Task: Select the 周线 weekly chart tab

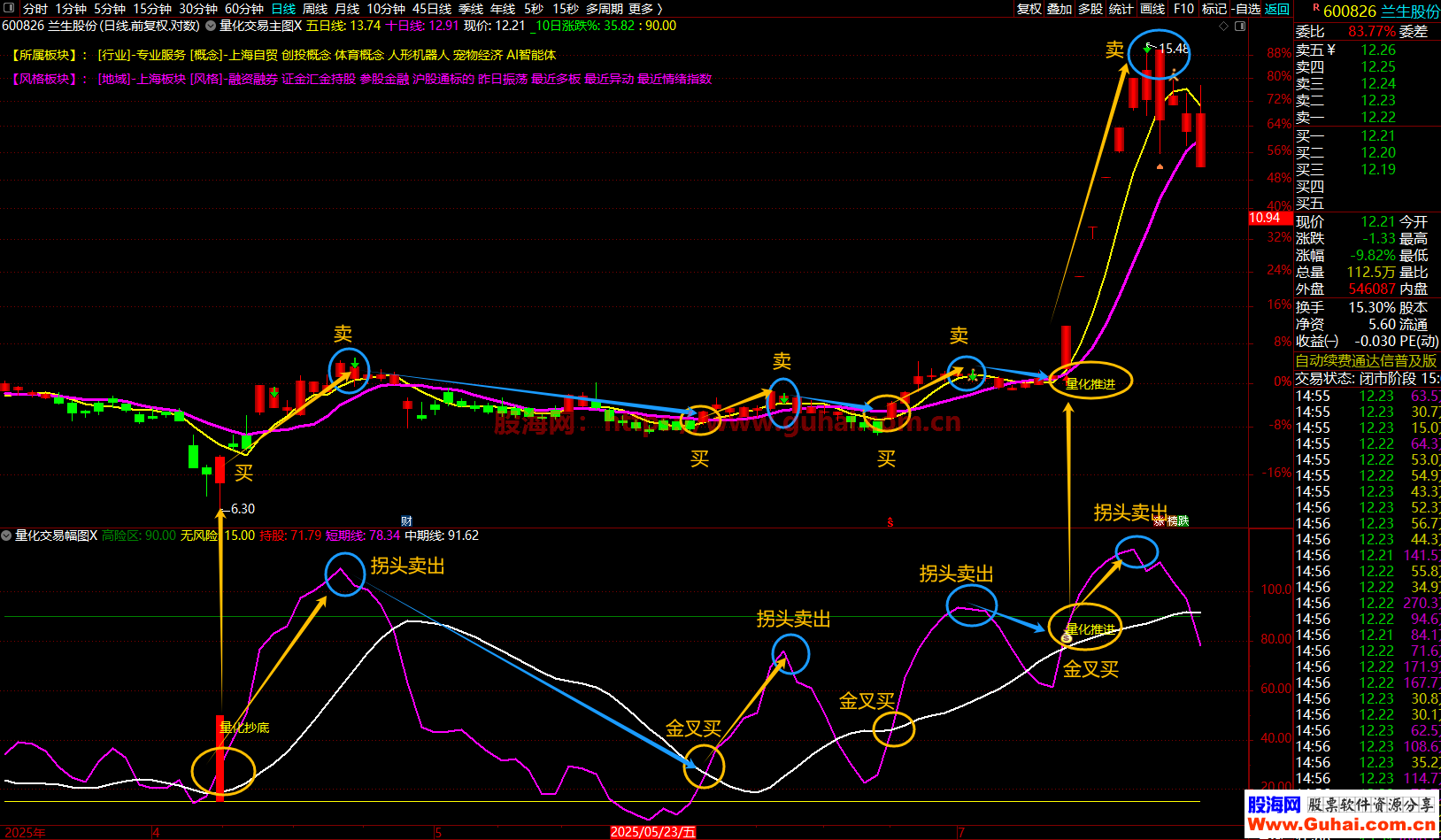Action: coord(315,9)
